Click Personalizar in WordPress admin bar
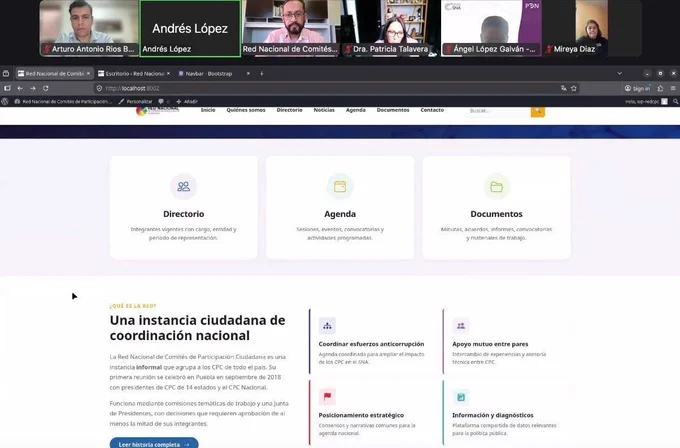The width and height of the screenshot is (680, 448). (x=135, y=101)
